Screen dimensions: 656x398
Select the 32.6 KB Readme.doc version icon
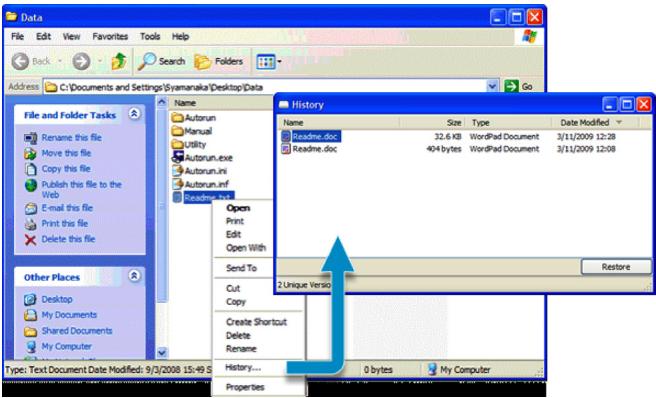[286, 136]
